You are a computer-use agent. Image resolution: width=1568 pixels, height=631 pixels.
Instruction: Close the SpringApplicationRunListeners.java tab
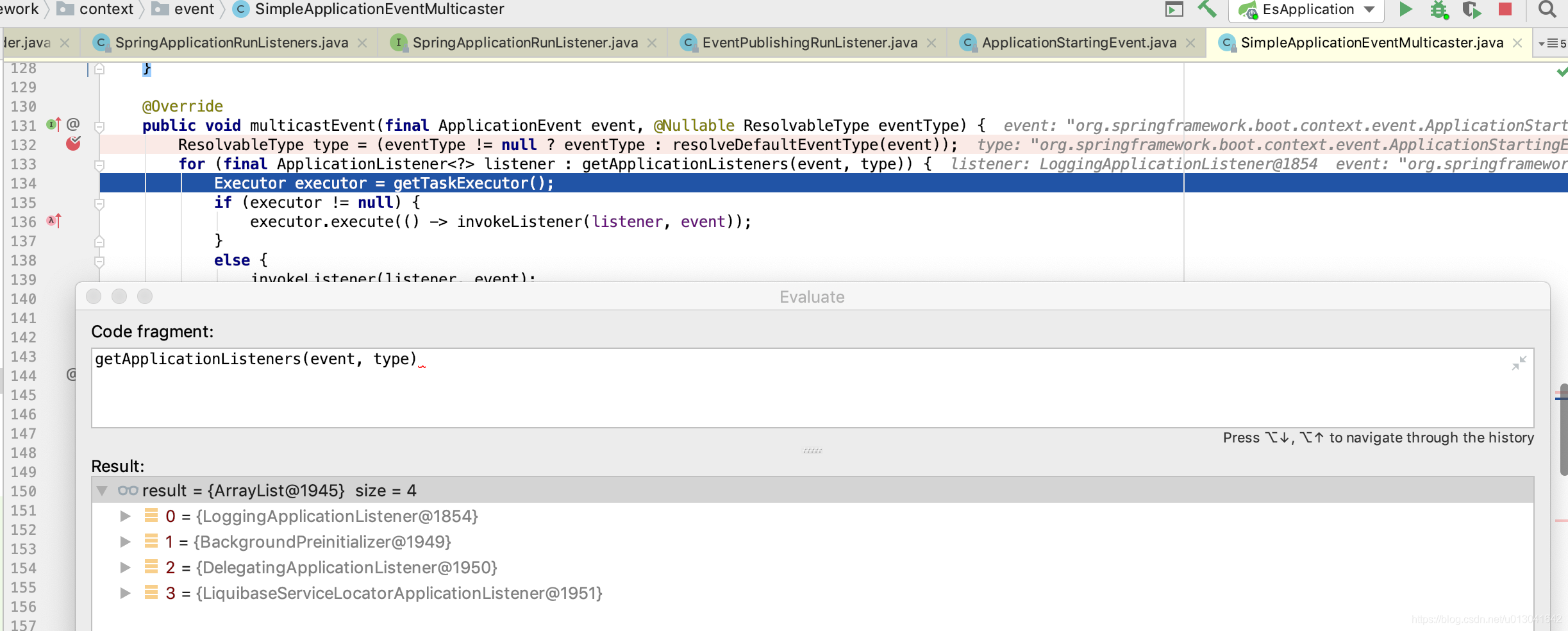[x=362, y=43]
